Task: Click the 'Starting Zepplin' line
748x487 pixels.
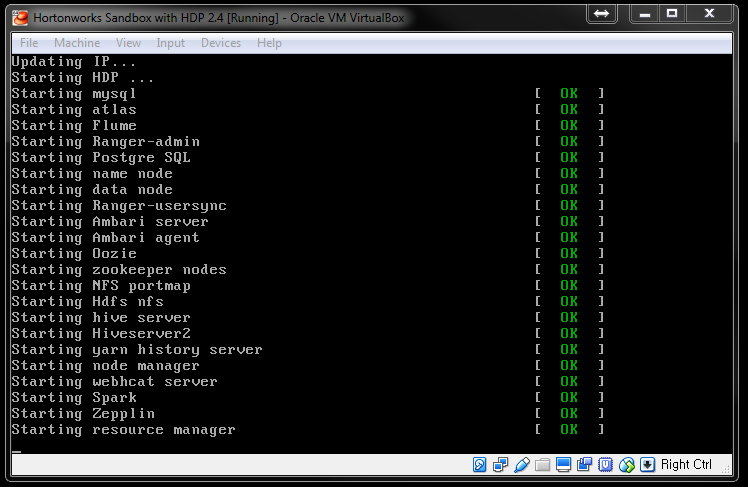Action: [x=83, y=414]
